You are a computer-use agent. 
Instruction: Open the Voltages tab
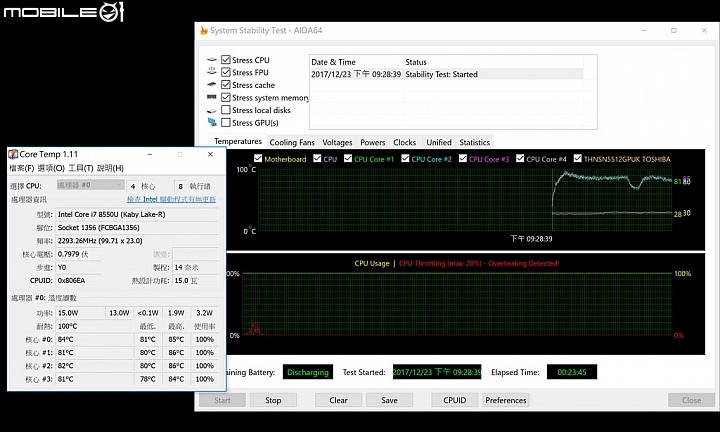coord(337,142)
